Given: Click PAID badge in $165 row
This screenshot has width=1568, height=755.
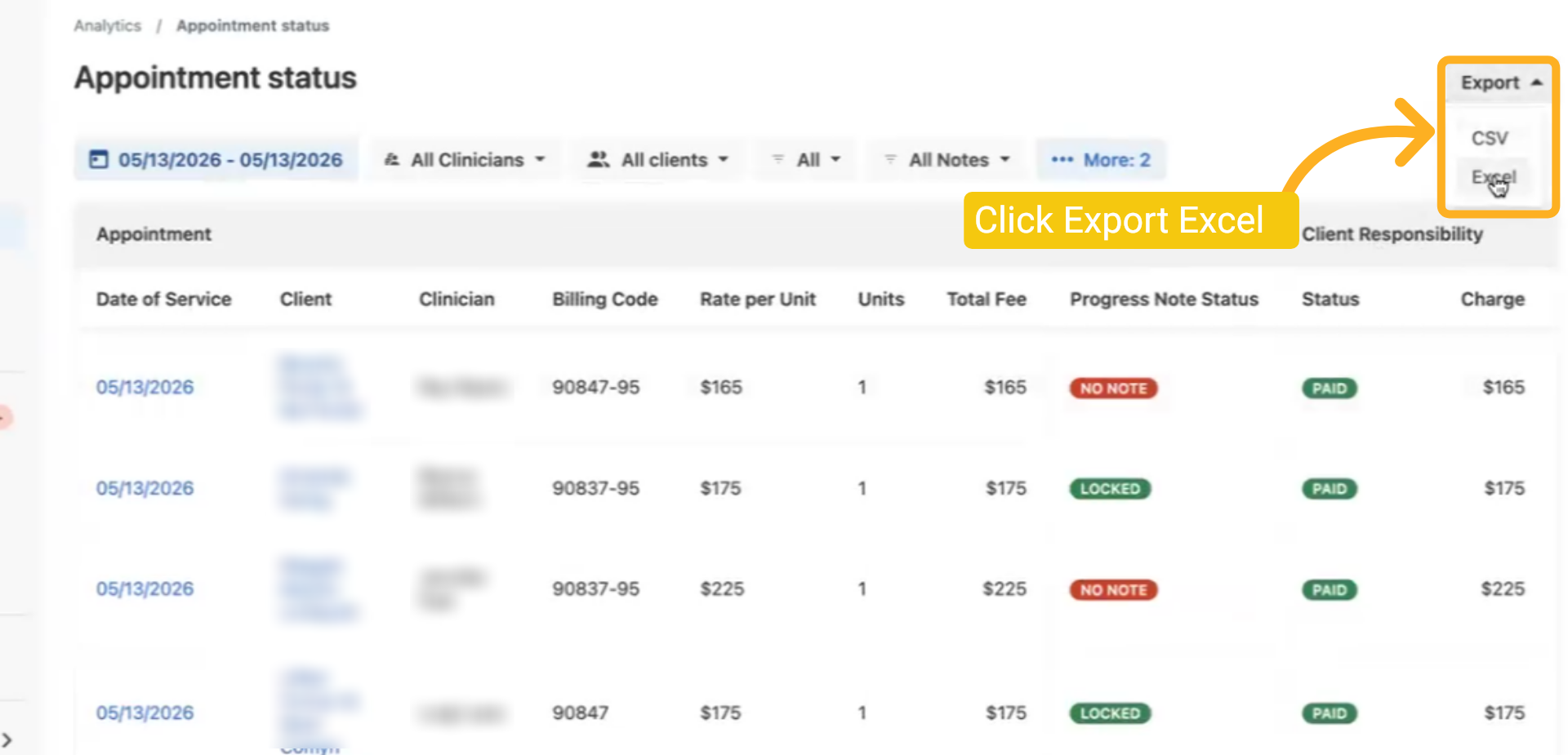Looking at the screenshot, I should click(1330, 389).
